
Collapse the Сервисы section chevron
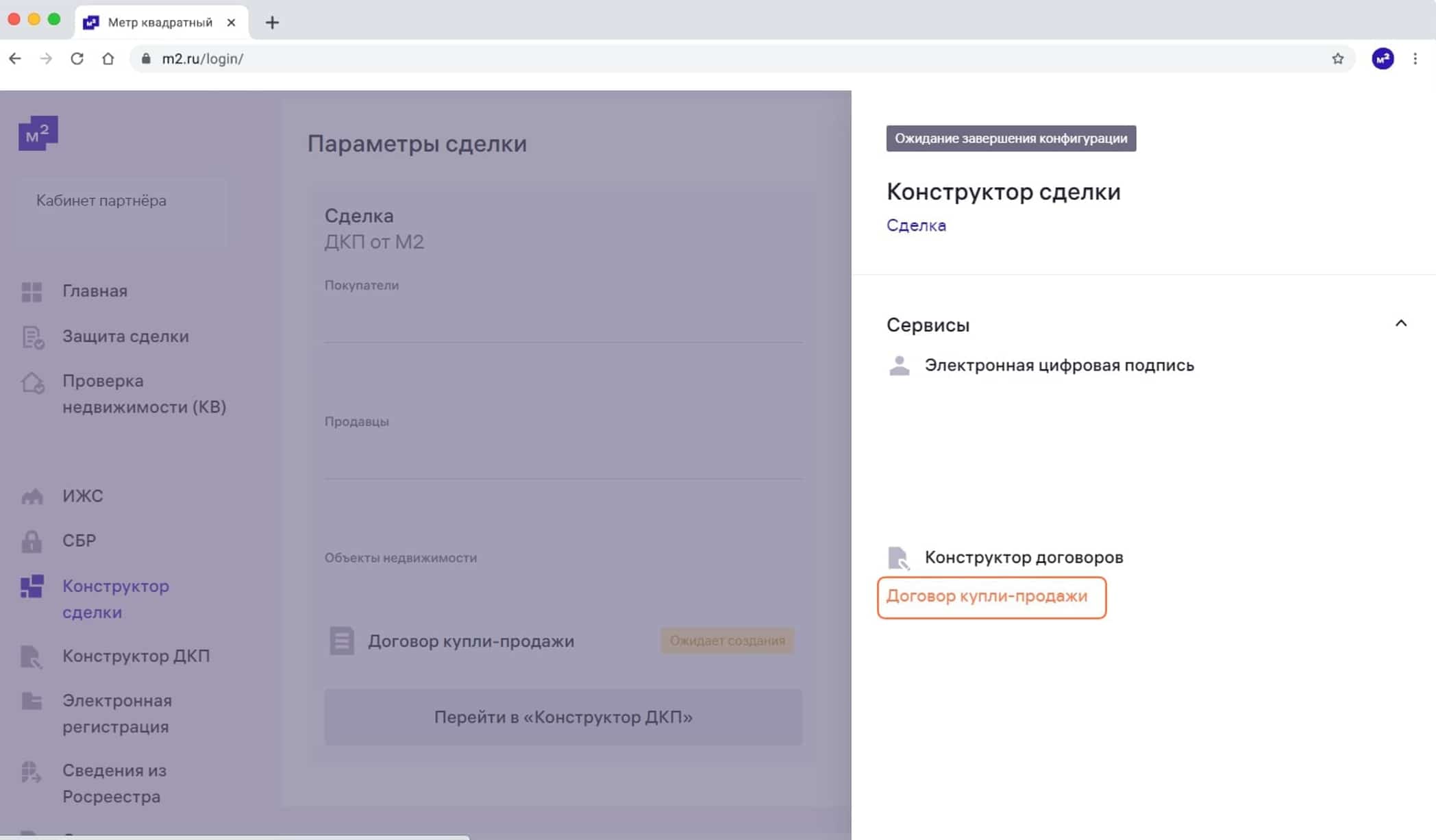1401,323
